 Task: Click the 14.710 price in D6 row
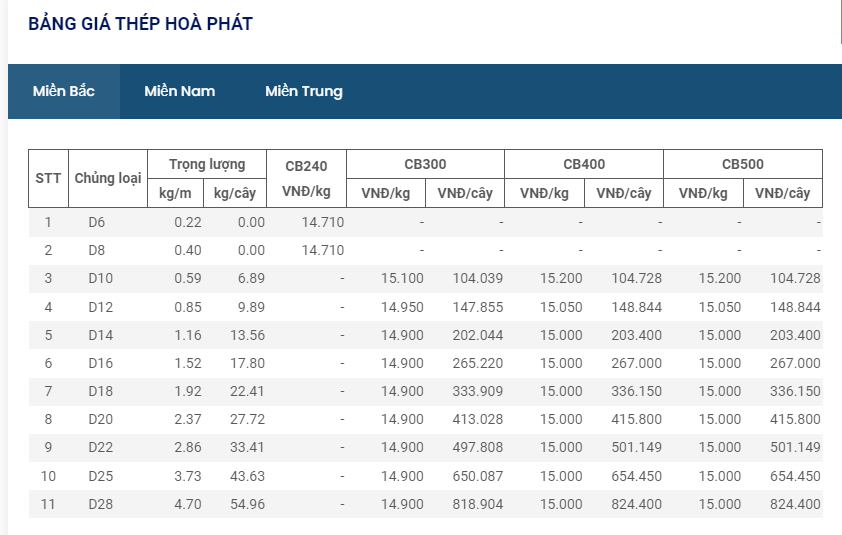coord(323,222)
